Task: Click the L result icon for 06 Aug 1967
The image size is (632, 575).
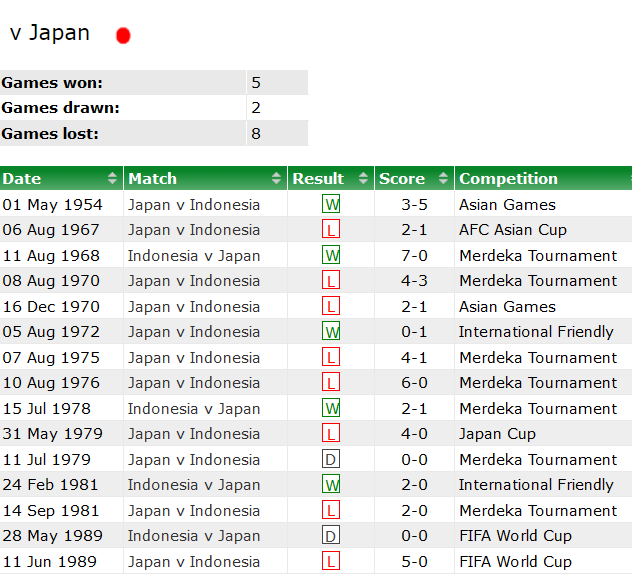Action: click(x=331, y=230)
